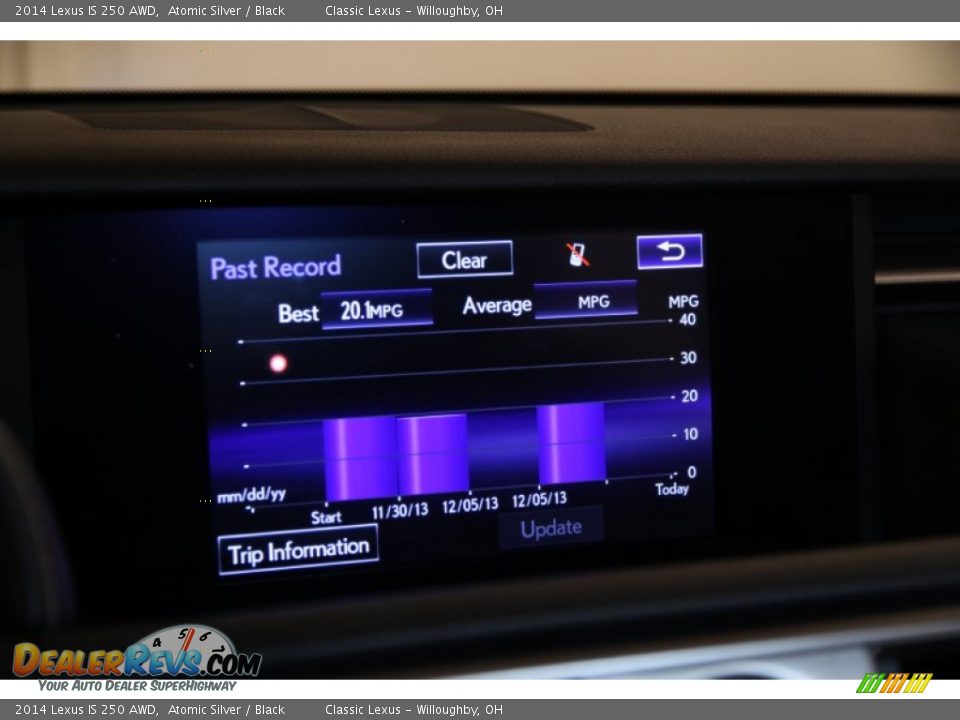The width and height of the screenshot is (960, 720).
Task: Tap the Start label on the date axis
Action: pos(326,517)
